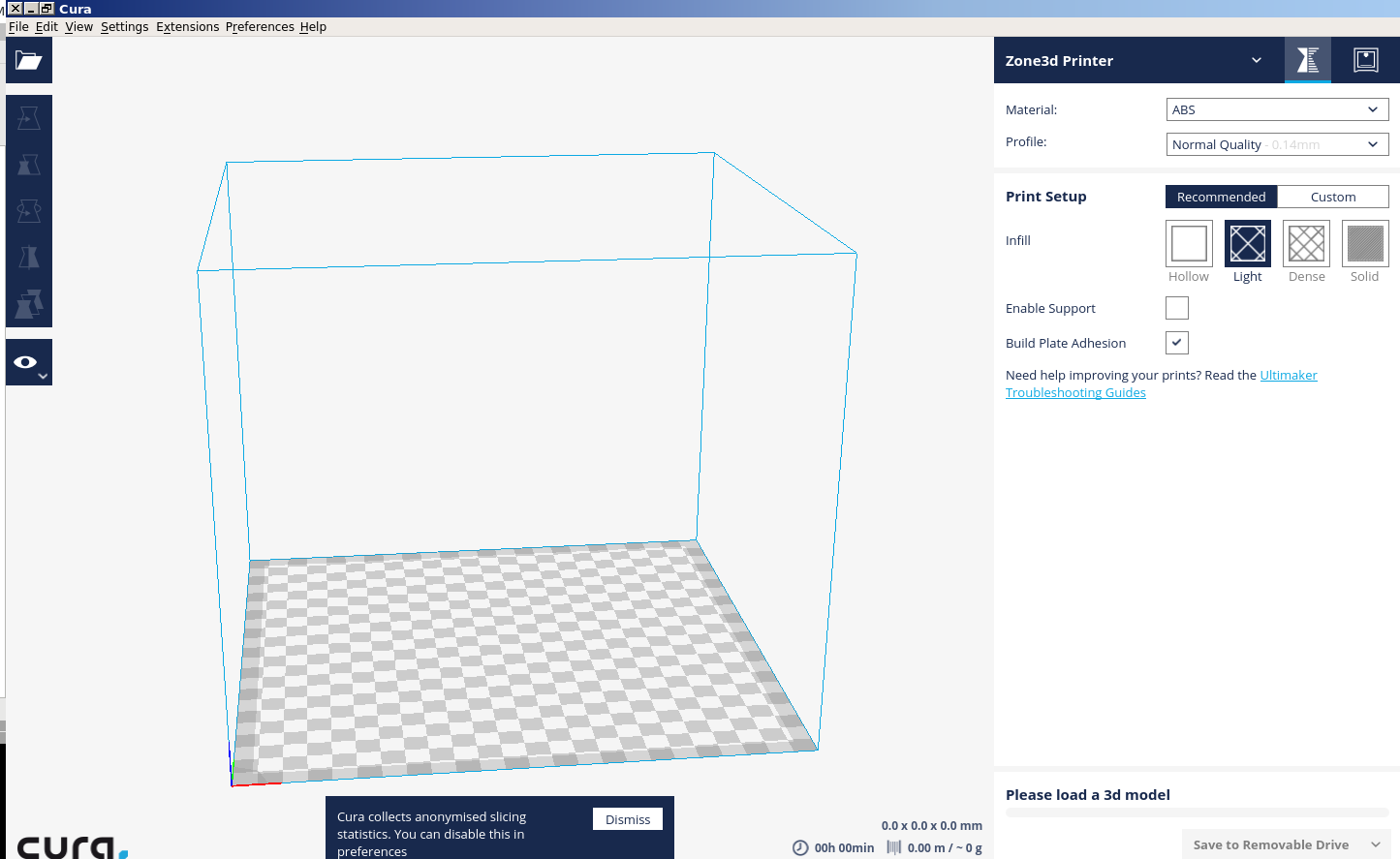Viewport: 1400px width, 859px height.
Task: Switch to the Monitor stage icon
Action: pos(1366,60)
